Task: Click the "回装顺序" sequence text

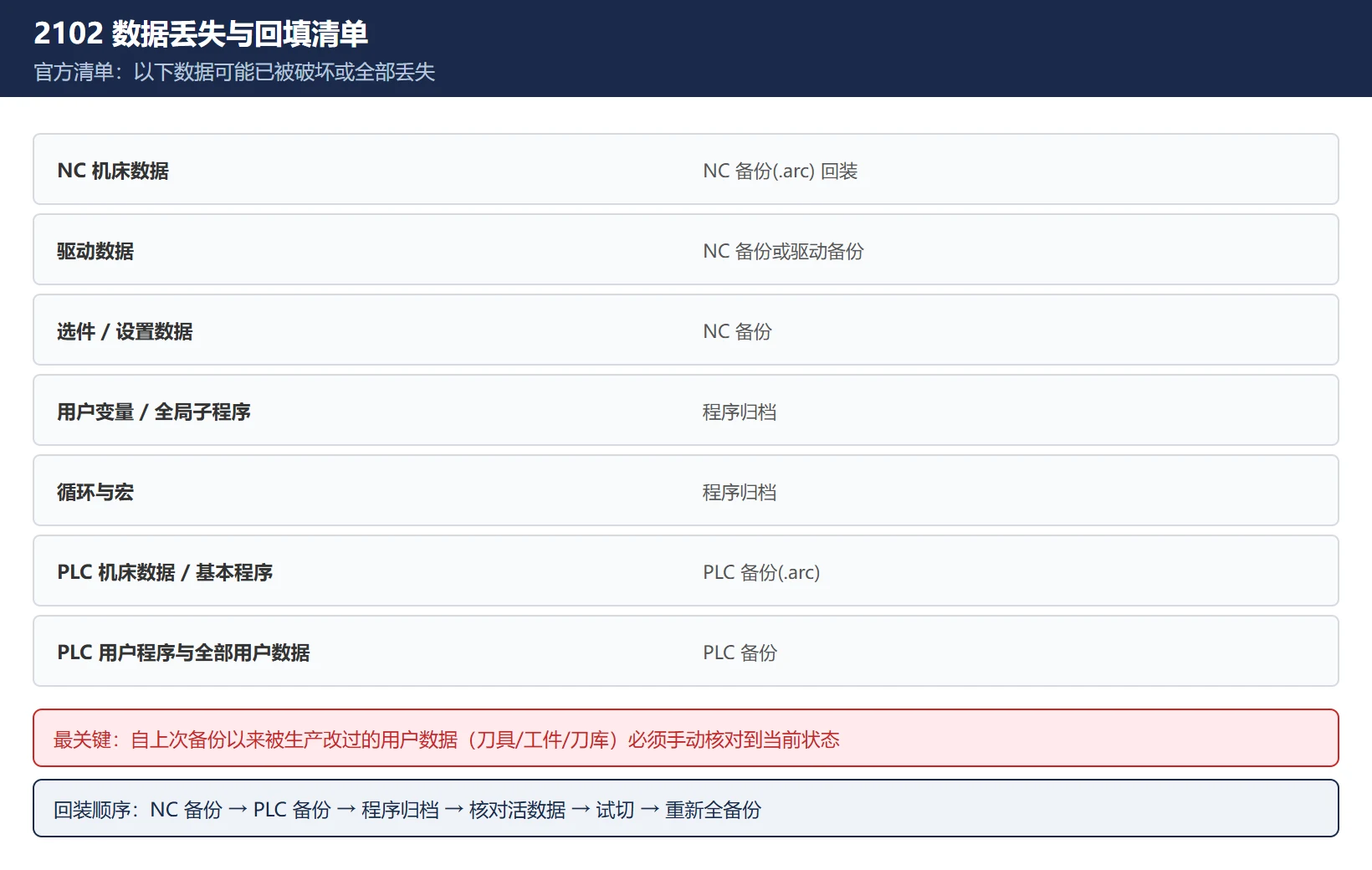Action: 407,810
